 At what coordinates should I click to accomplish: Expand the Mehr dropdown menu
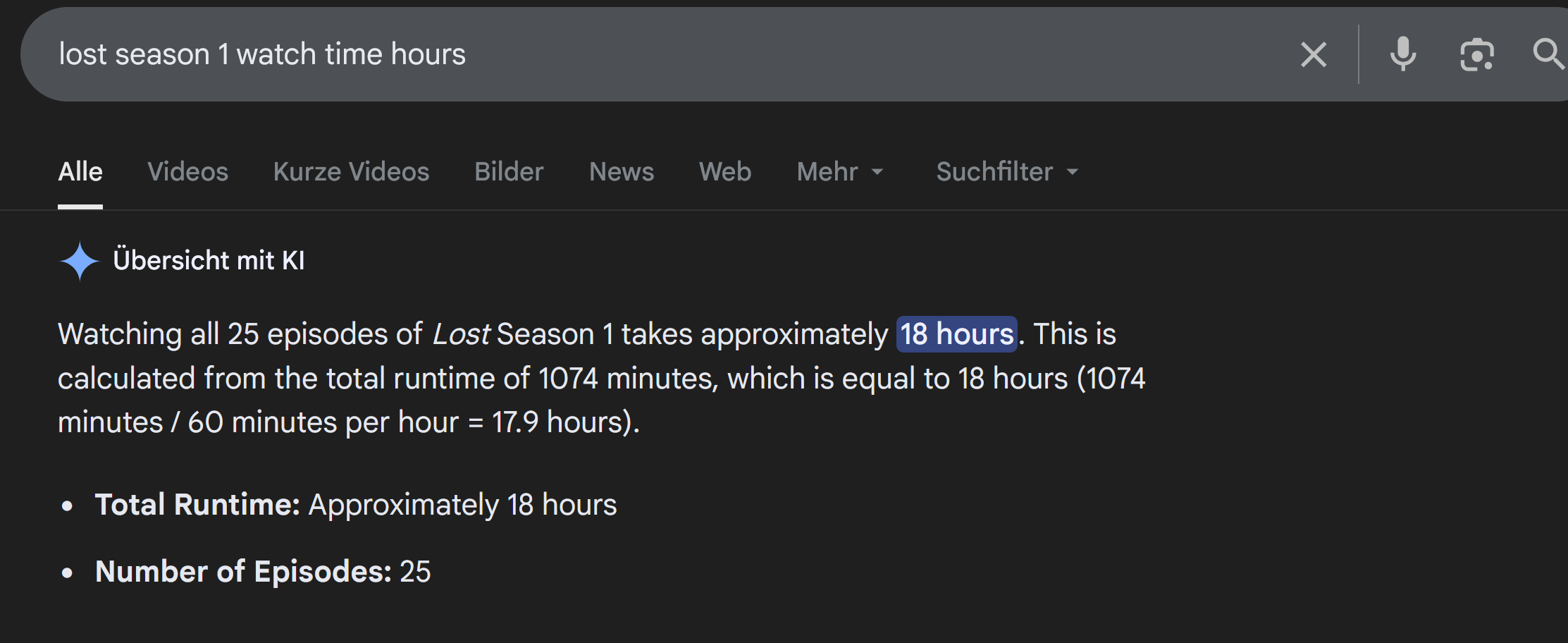point(840,171)
